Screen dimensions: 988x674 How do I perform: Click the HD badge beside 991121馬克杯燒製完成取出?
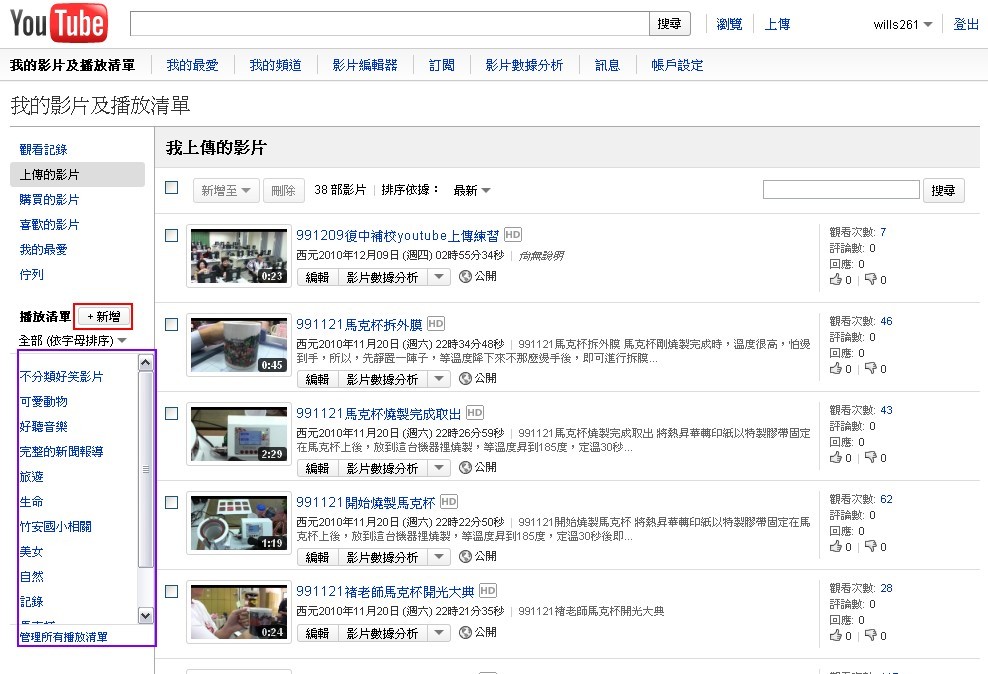tap(474, 413)
